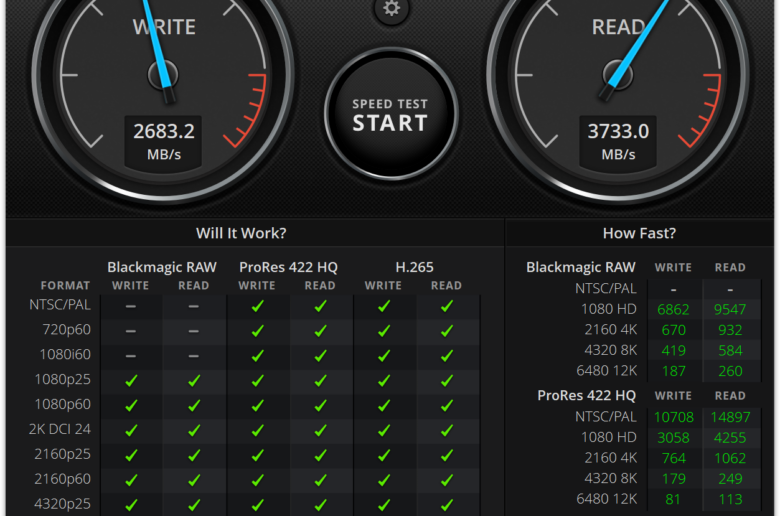
Task: Select the 1080p25 format row label
Action: pyautogui.click(x=63, y=379)
